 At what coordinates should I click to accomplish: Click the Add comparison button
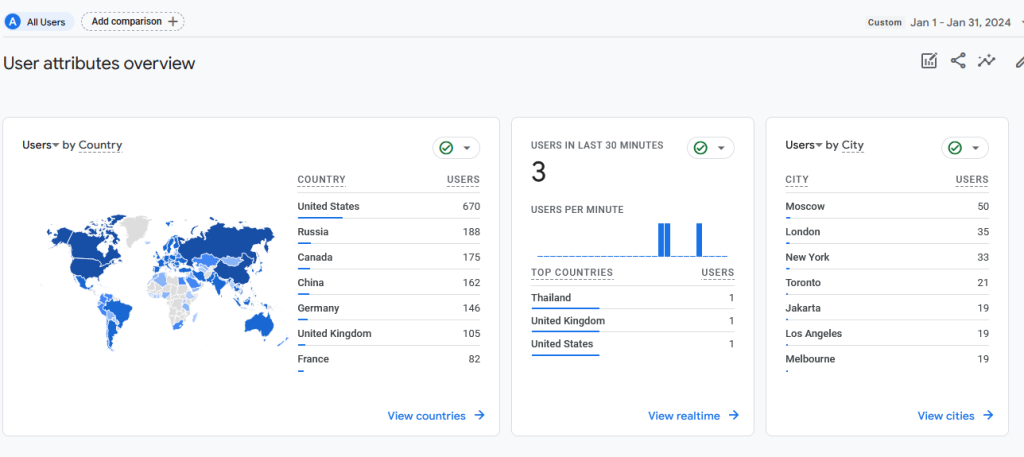[x=132, y=21]
